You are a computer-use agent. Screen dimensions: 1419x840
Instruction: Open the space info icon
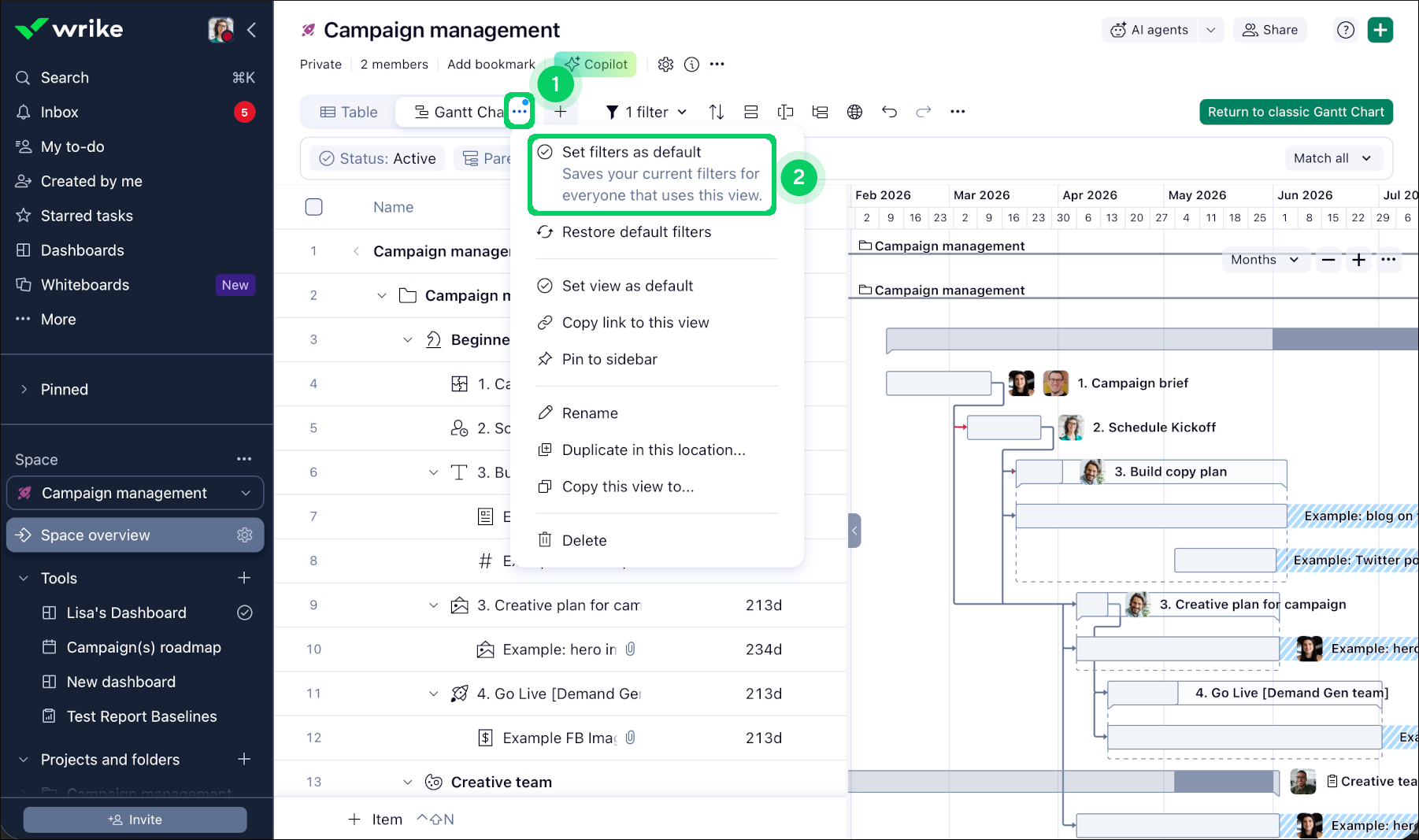click(x=691, y=65)
